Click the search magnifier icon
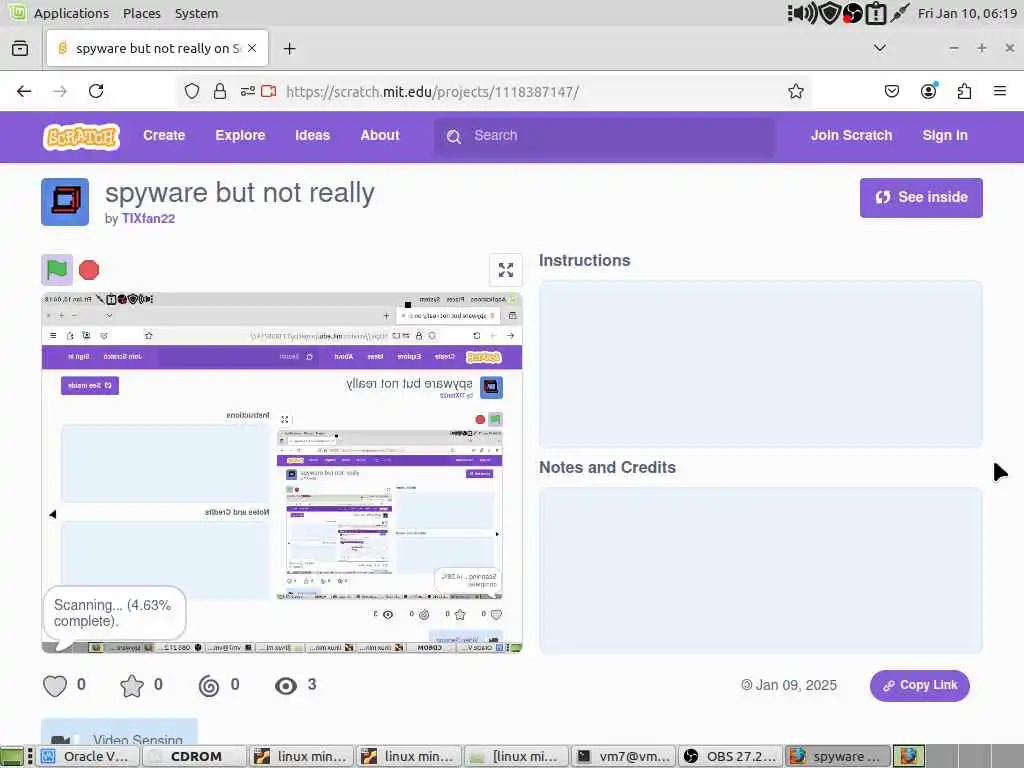Screen dimensions: 1024x768 [x=454, y=136]
